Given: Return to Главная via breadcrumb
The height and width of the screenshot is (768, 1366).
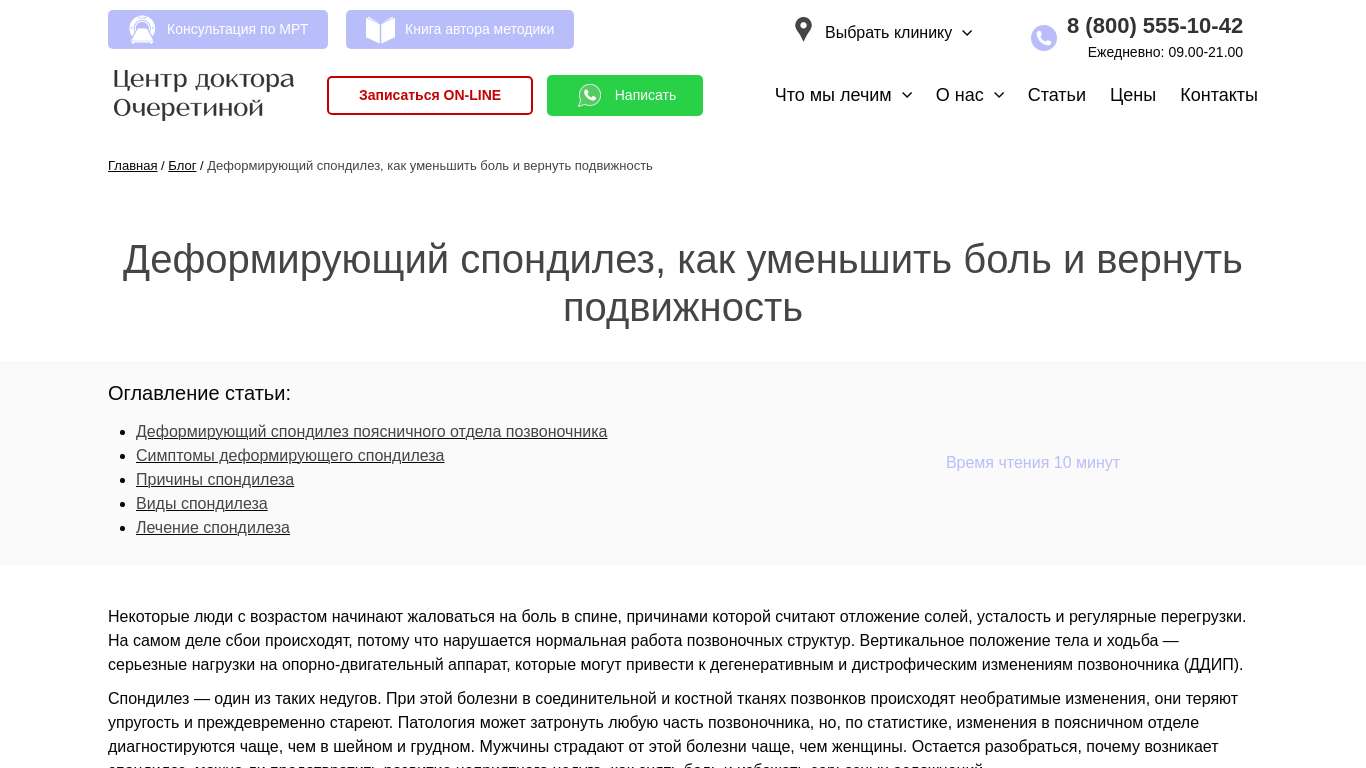Looking at the screenshot, I should pyautogui.click(x=132, y=166).
